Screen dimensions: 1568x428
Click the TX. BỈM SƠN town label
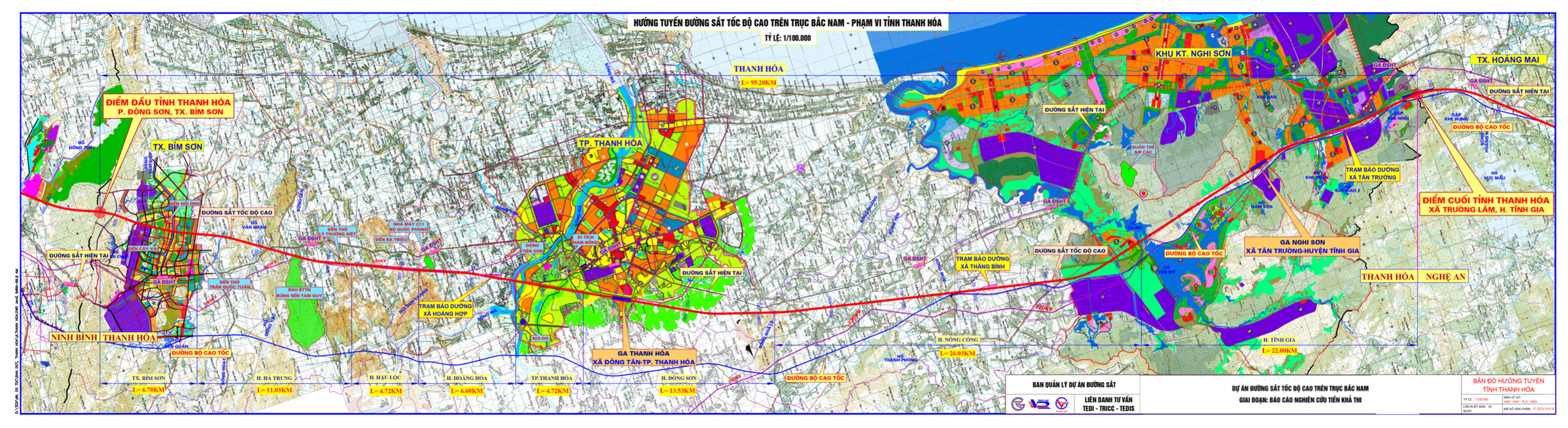pos(177,147)
